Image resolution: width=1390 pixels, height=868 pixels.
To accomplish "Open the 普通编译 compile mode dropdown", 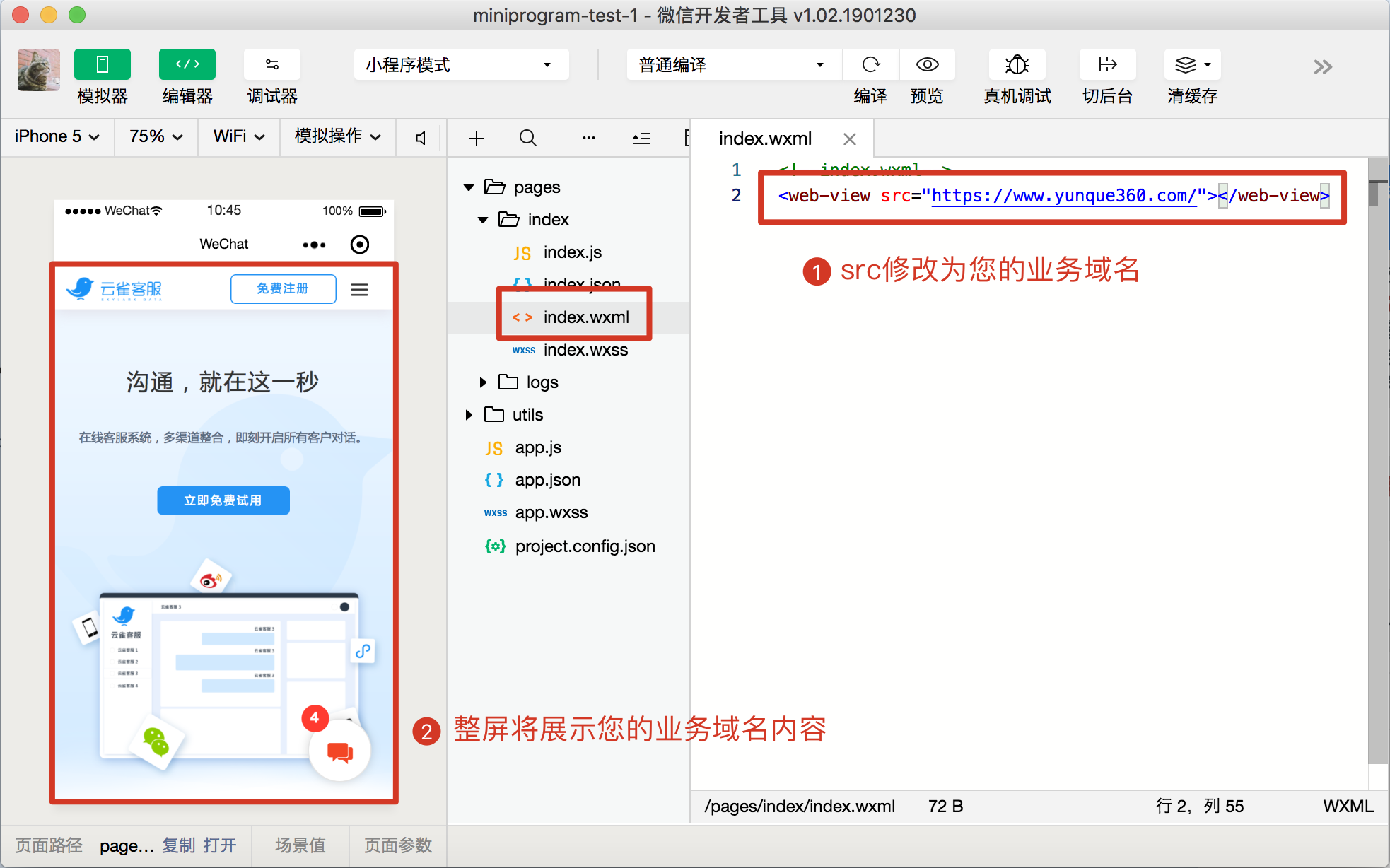I will (733, 64).
